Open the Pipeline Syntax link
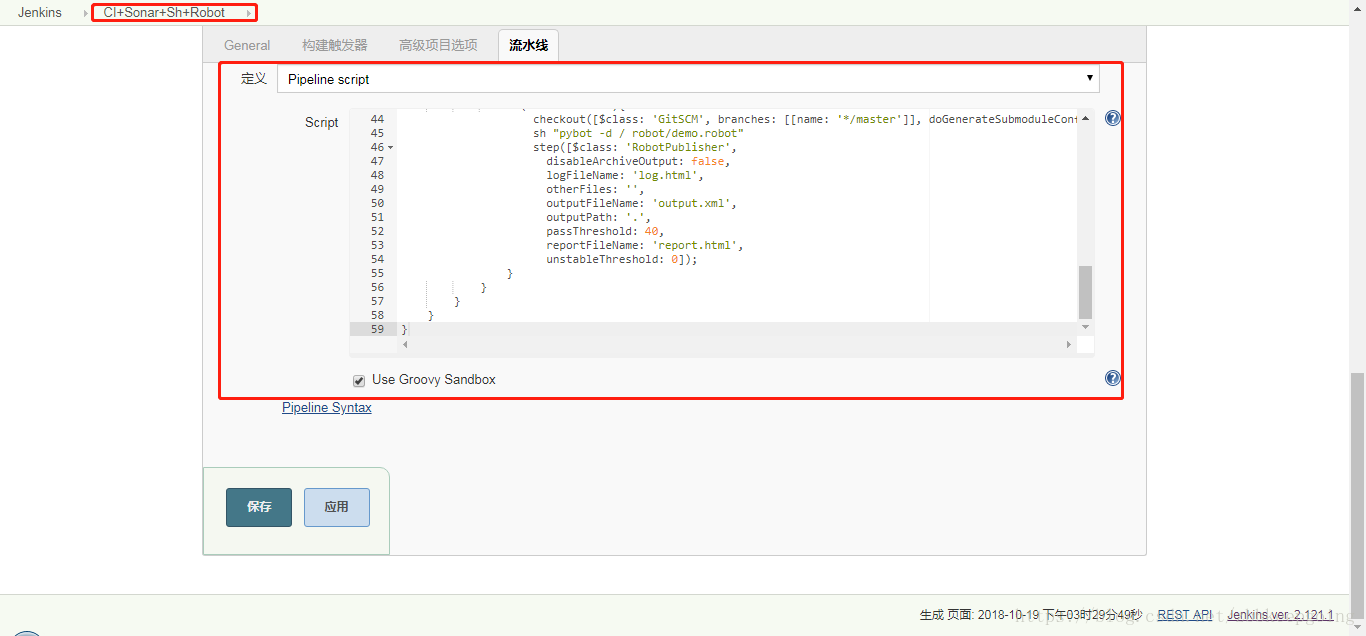This screenshot has width=1366, height=636. point(327,408)
